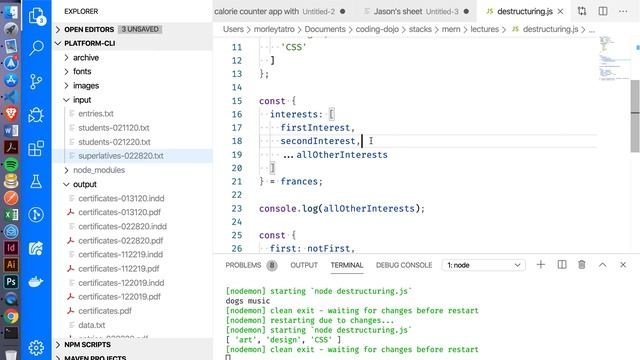
Task: Close the terminal panel
Action: pyautogui.click(x=623, y=265)
